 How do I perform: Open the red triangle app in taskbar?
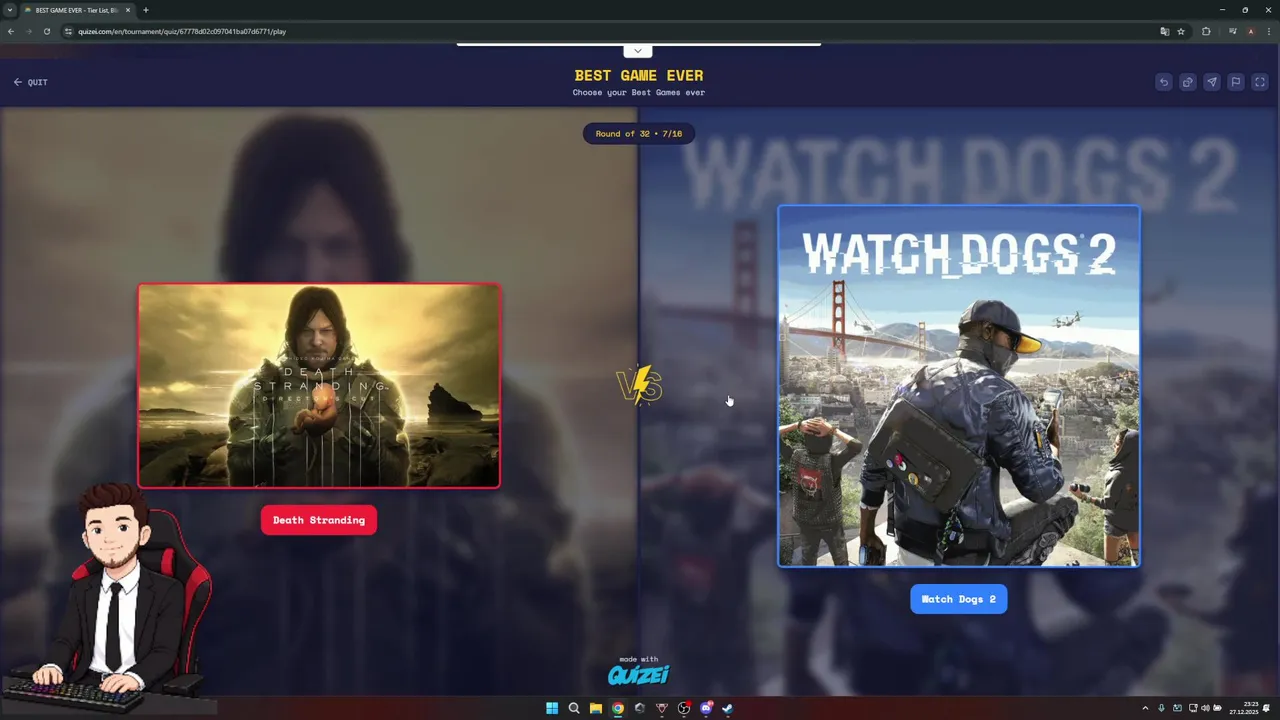click(662, 708)
